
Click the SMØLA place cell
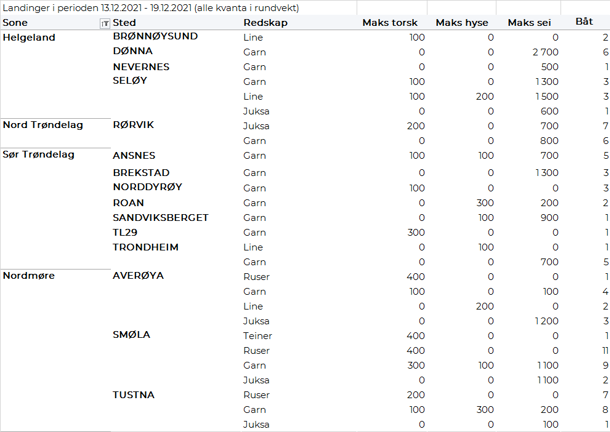click(131, 335)
